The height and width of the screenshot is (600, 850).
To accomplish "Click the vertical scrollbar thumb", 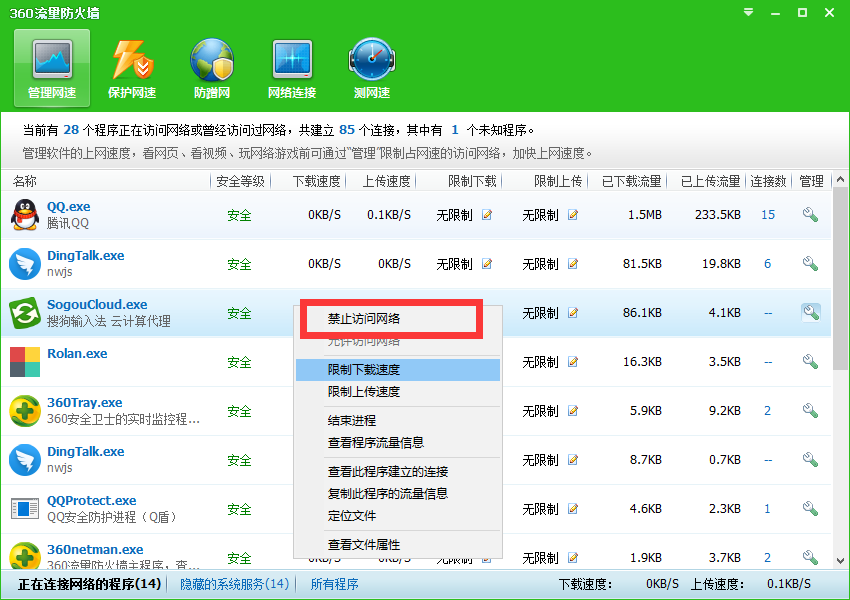I will [840, 279].
